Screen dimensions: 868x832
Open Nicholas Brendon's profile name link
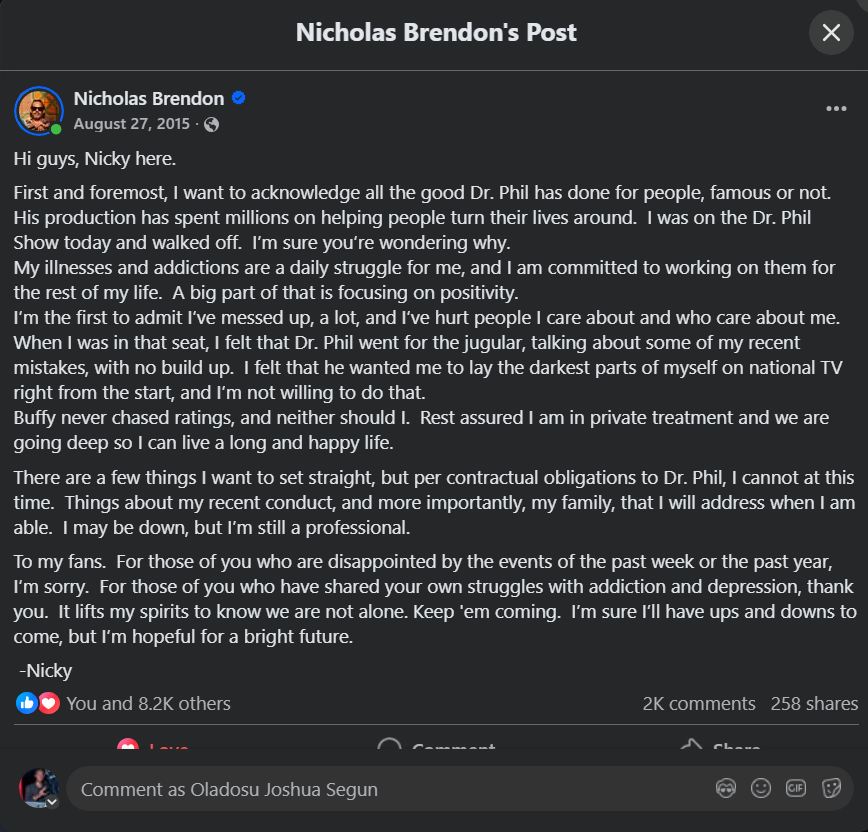(x=149, y=98)
